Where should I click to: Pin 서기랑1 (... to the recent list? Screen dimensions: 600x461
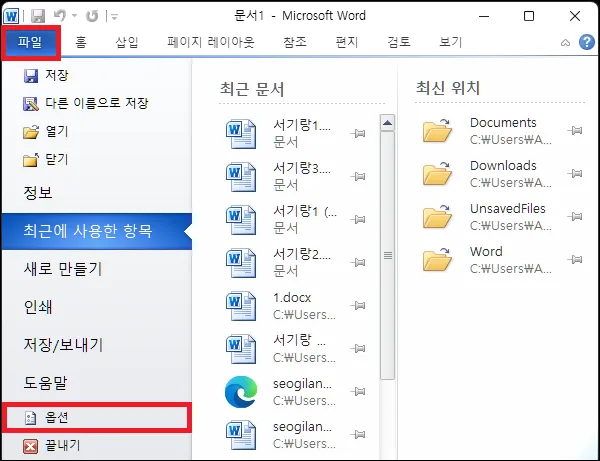pos(358,219)
